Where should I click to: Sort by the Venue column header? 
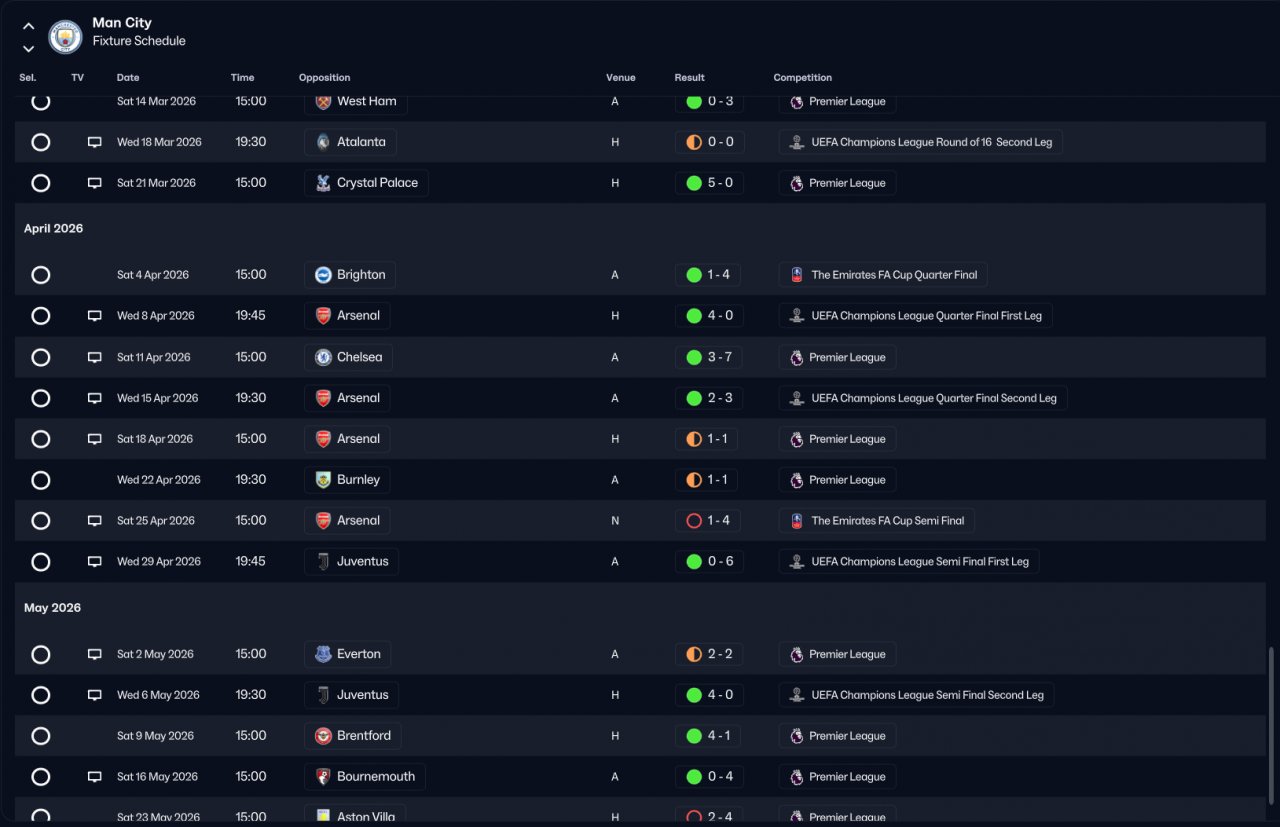[621, 78]
